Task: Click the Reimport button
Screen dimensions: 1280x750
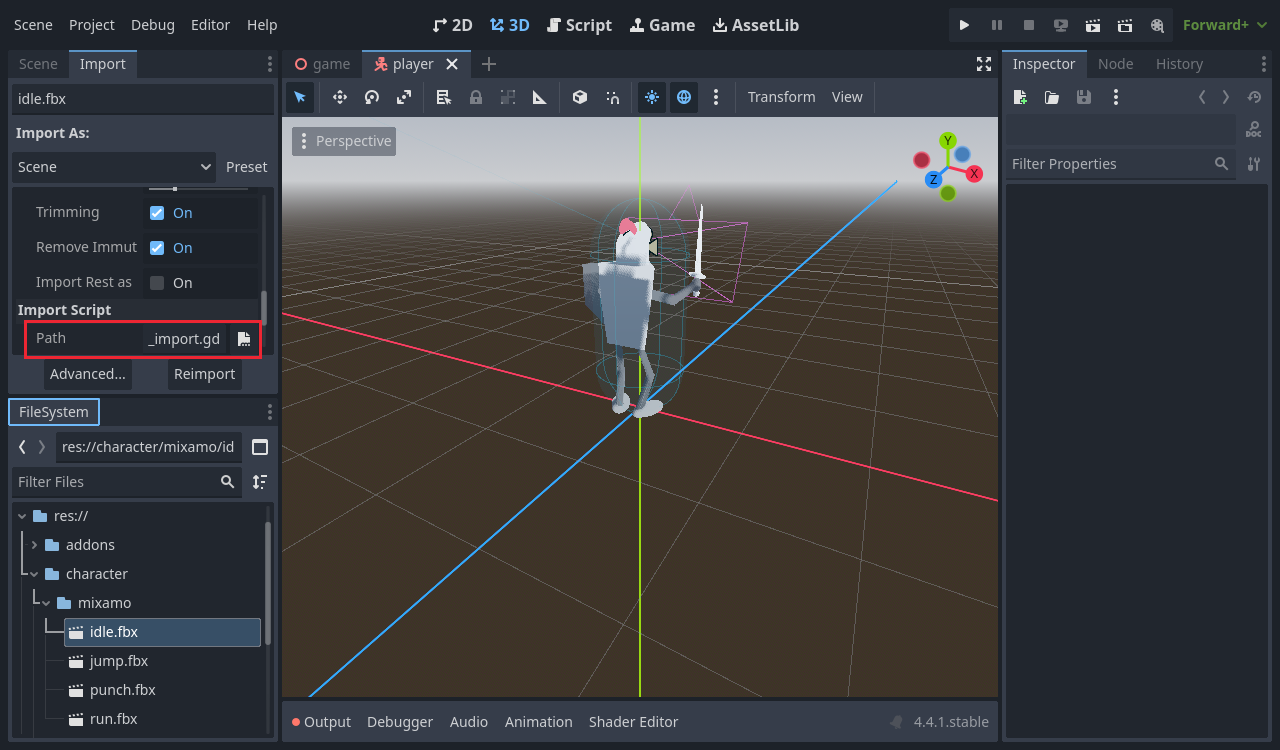Action: 205,374
